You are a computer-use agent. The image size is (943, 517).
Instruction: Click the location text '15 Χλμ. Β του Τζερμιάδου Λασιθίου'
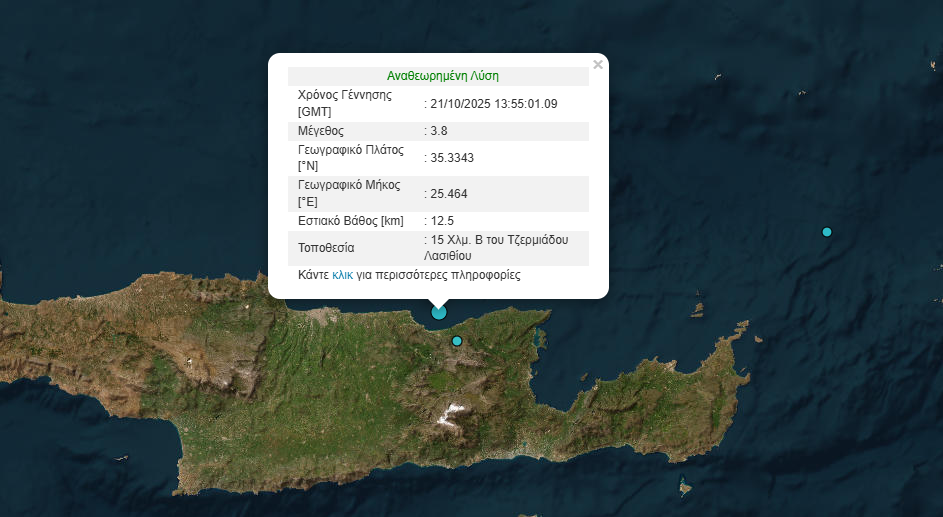[x=498, y=248]
